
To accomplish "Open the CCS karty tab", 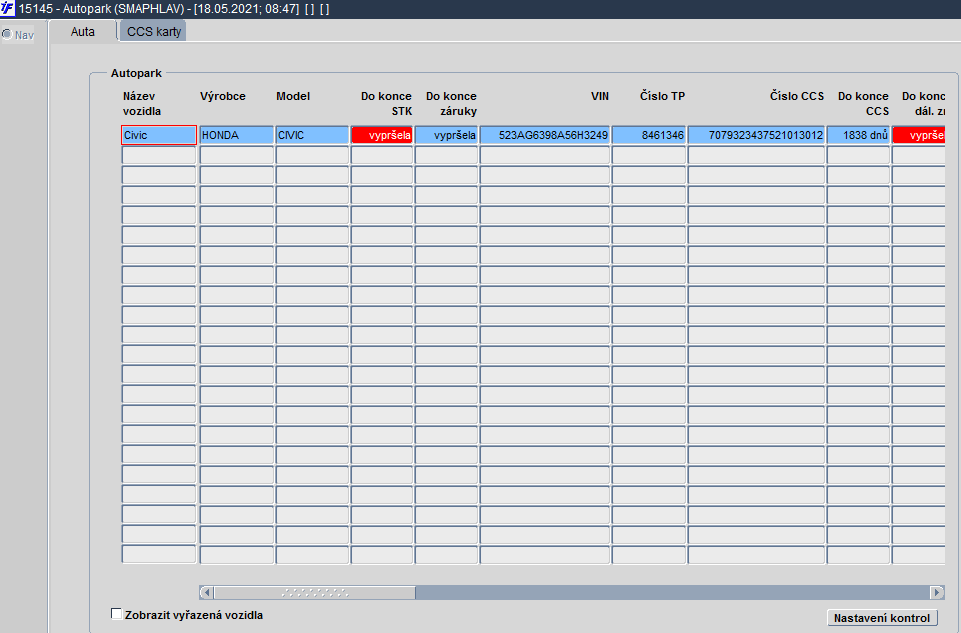I will coord(154,32).
